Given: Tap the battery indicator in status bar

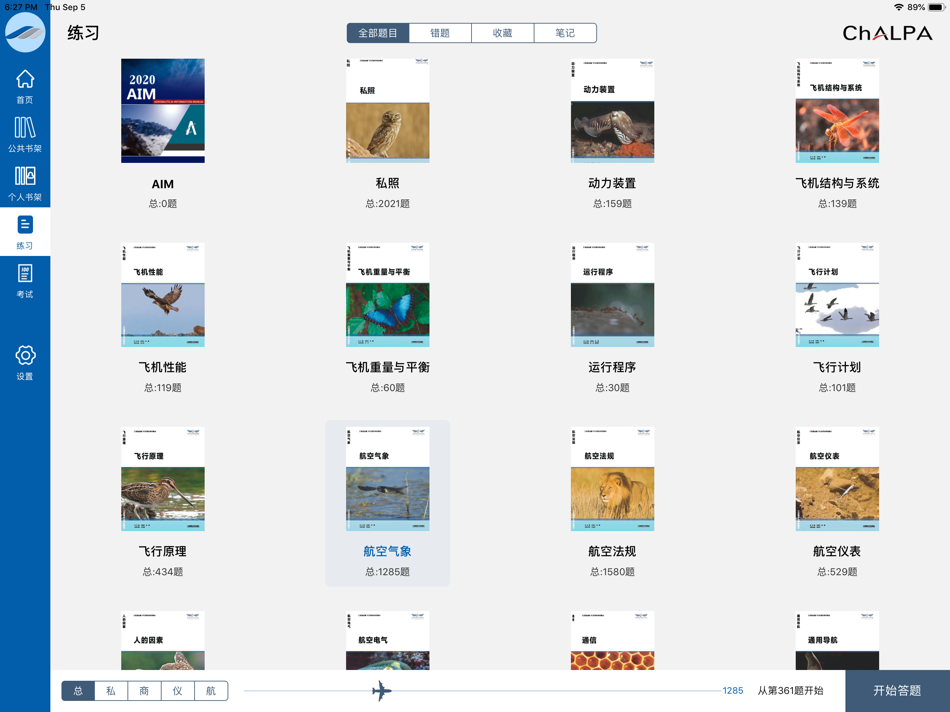Looking at the screenshot, I should click(937, 7).
